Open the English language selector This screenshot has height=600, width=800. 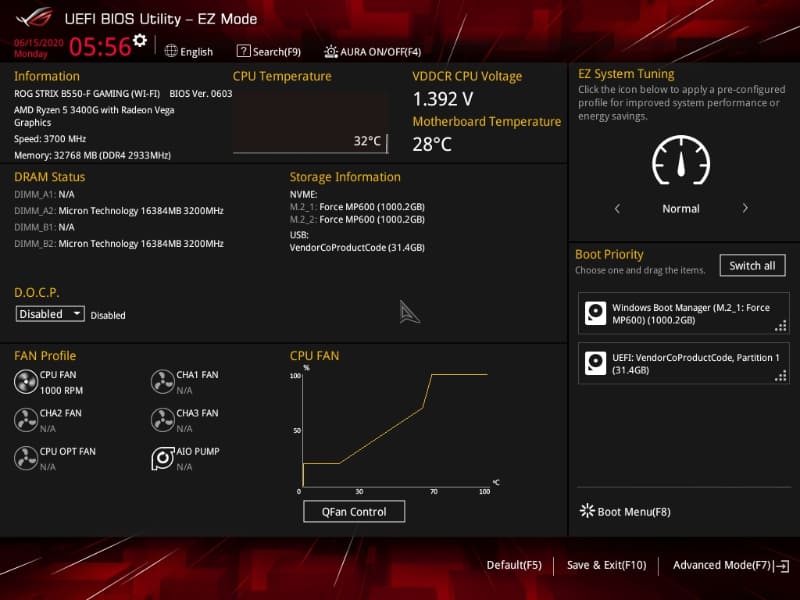[188, 51]
